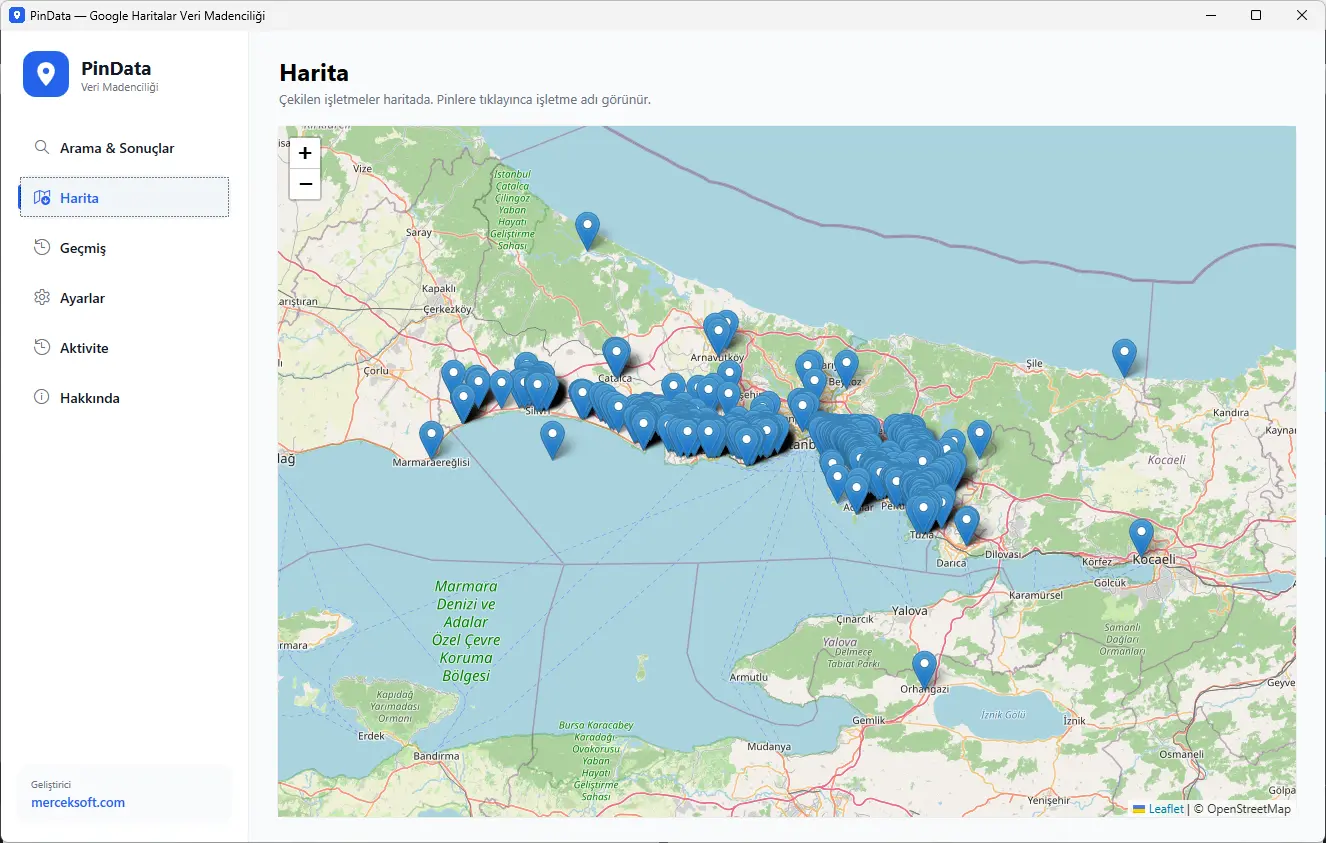Click the PinData blue logo icon

(46, 74)
